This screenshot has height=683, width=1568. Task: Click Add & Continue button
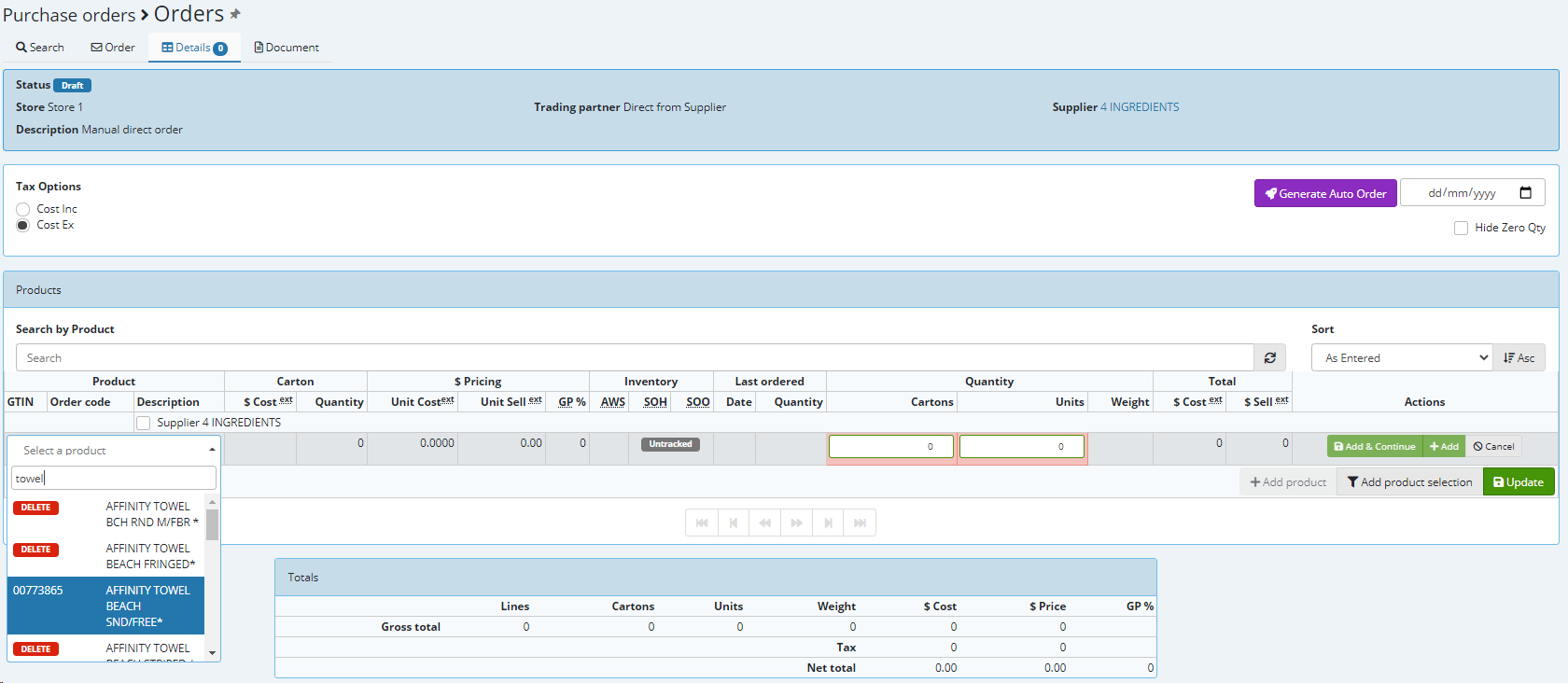tap(1375, 446)
